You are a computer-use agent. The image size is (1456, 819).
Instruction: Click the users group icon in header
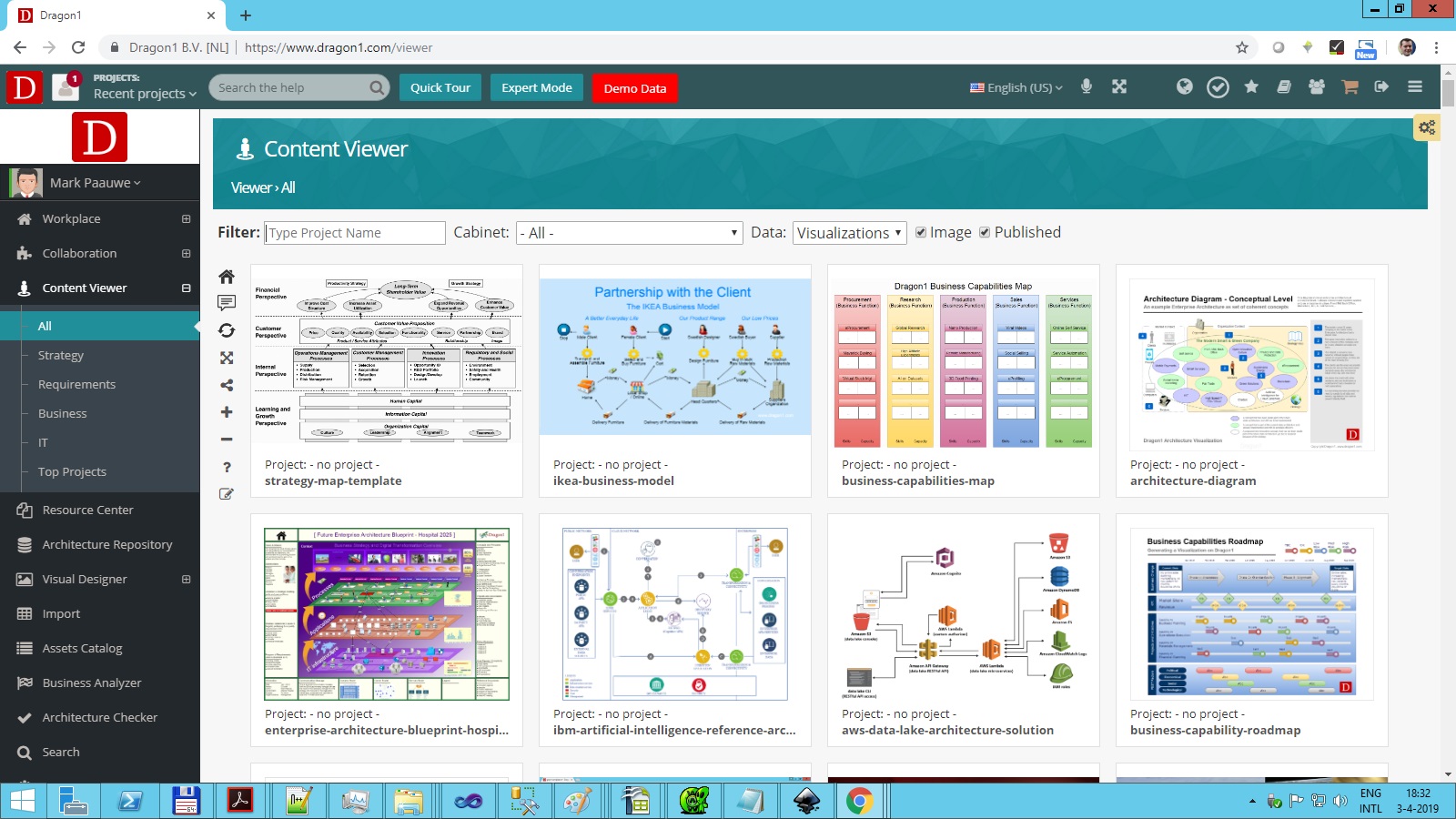click(x=1317, y=86)
